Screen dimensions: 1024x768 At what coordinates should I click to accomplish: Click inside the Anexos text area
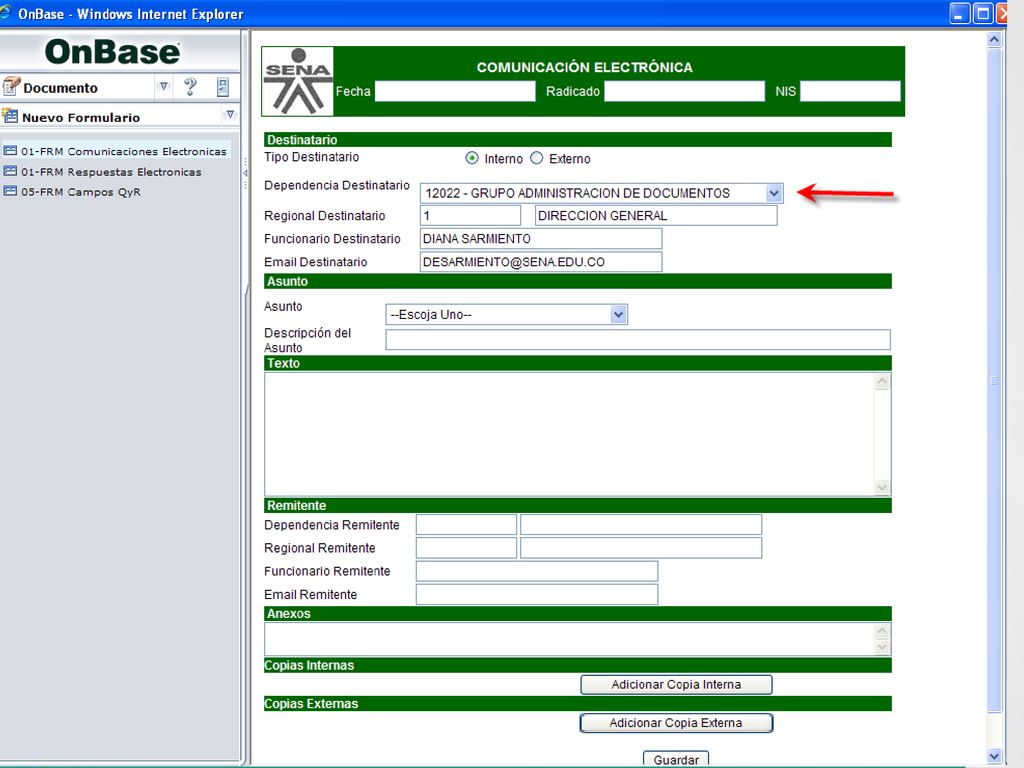569,639
